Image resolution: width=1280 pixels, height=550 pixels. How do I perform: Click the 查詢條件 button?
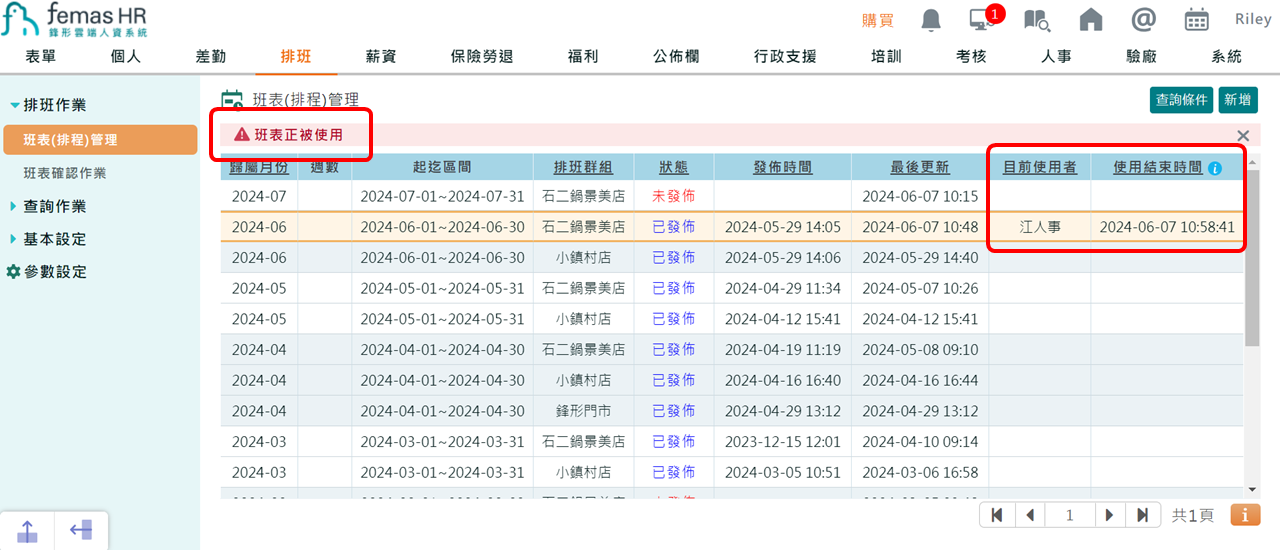coord(1182,100)
